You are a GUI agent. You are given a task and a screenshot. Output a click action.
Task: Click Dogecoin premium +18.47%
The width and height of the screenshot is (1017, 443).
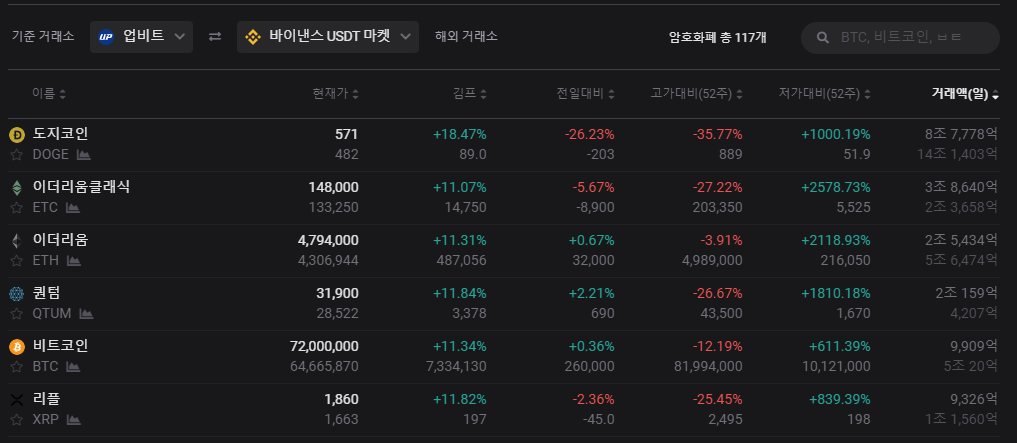coord(460,134)
